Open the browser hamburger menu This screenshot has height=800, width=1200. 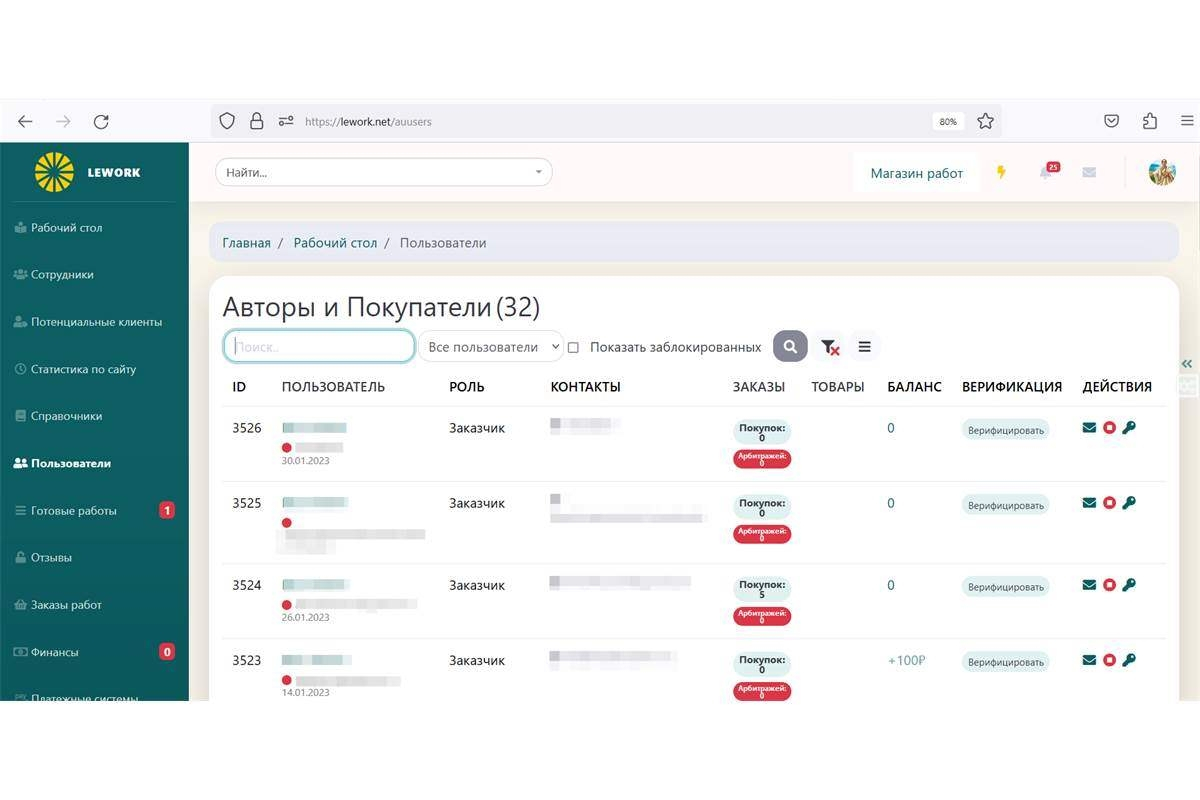tap(1188, 121)
